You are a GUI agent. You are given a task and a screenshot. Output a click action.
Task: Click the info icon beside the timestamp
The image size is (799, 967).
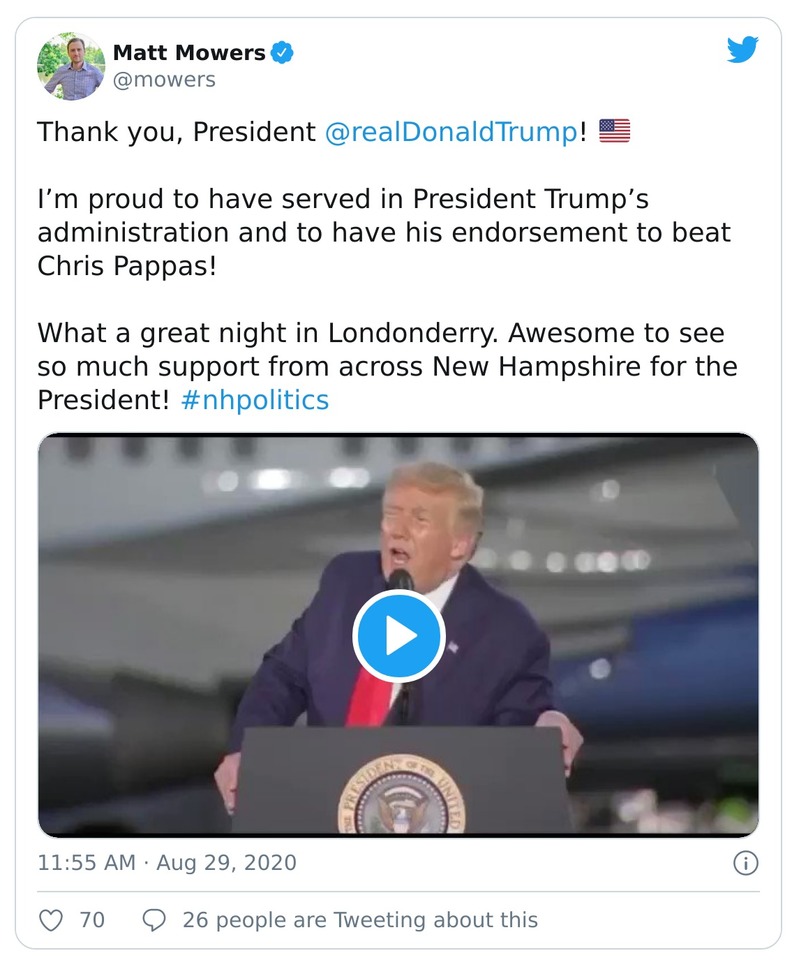(x=745, y=860)
